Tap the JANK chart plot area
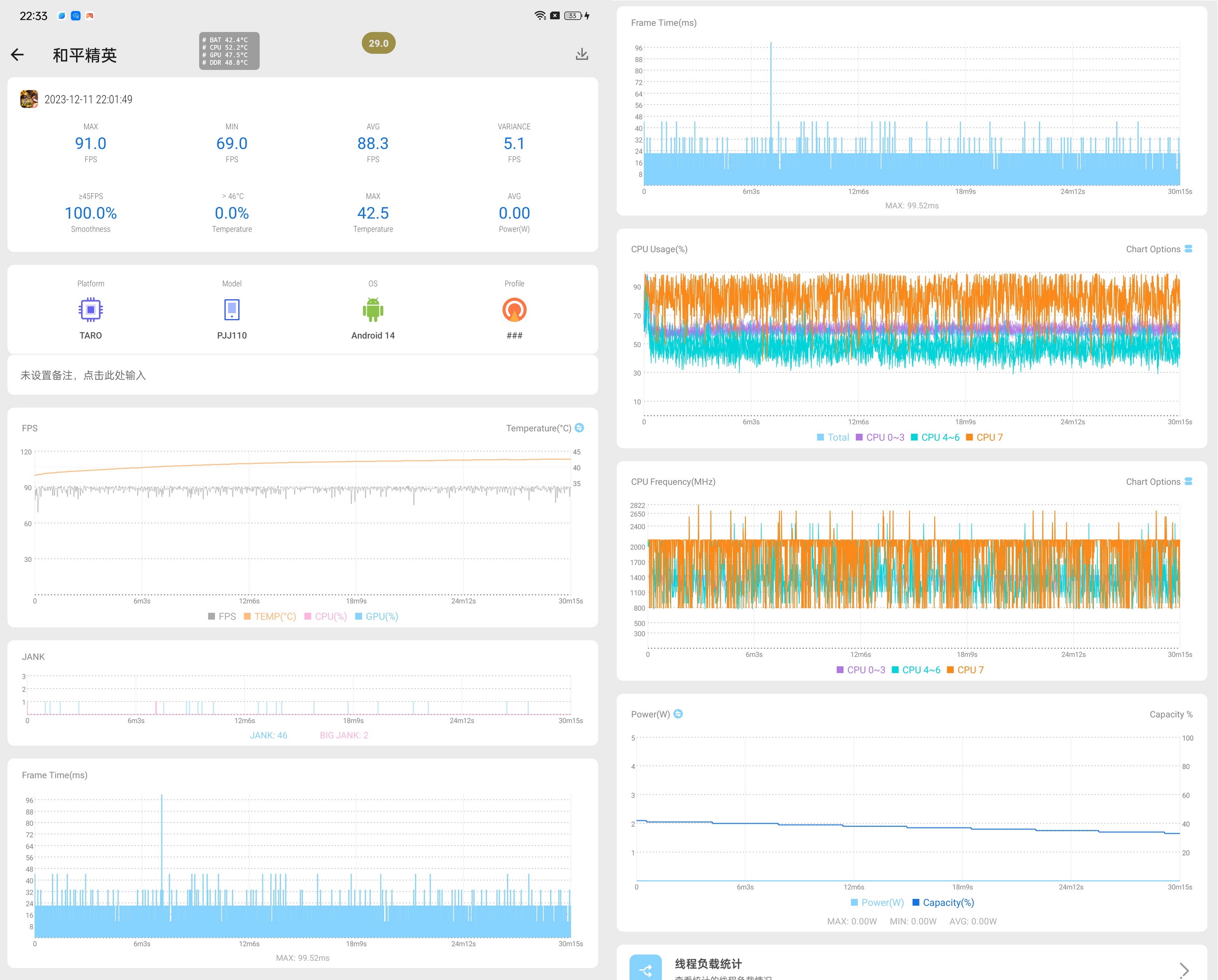Viewport: 1218px width, 980px height. (x=299, y=695)
